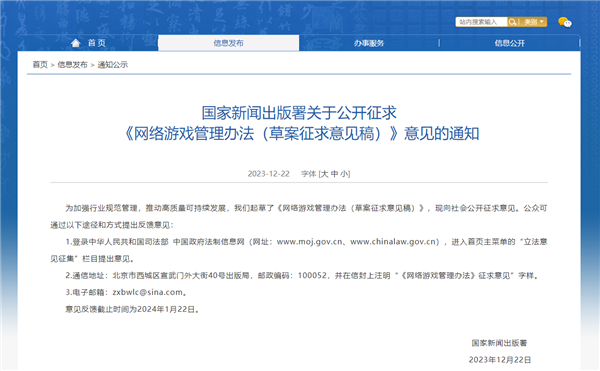Click the 字体 label
600x371 pixels.
[x=308, y=174]
